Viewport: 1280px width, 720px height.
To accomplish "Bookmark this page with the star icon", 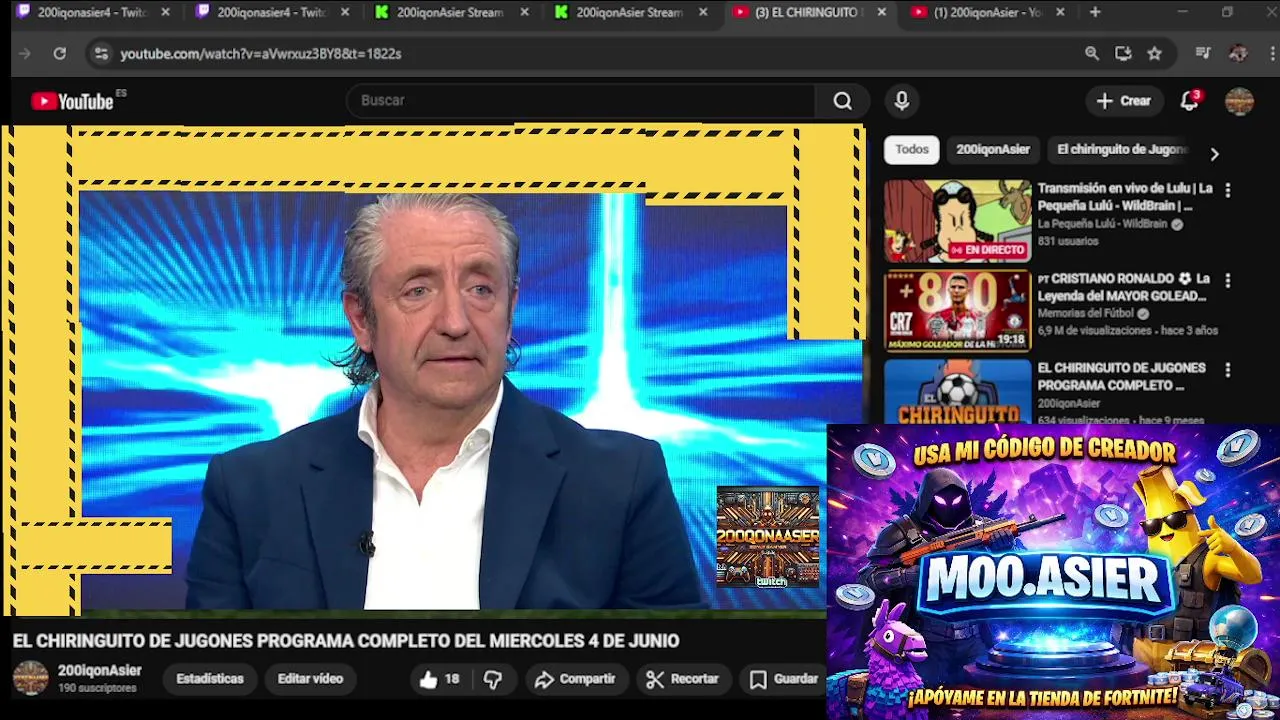I will (1154, 54).
